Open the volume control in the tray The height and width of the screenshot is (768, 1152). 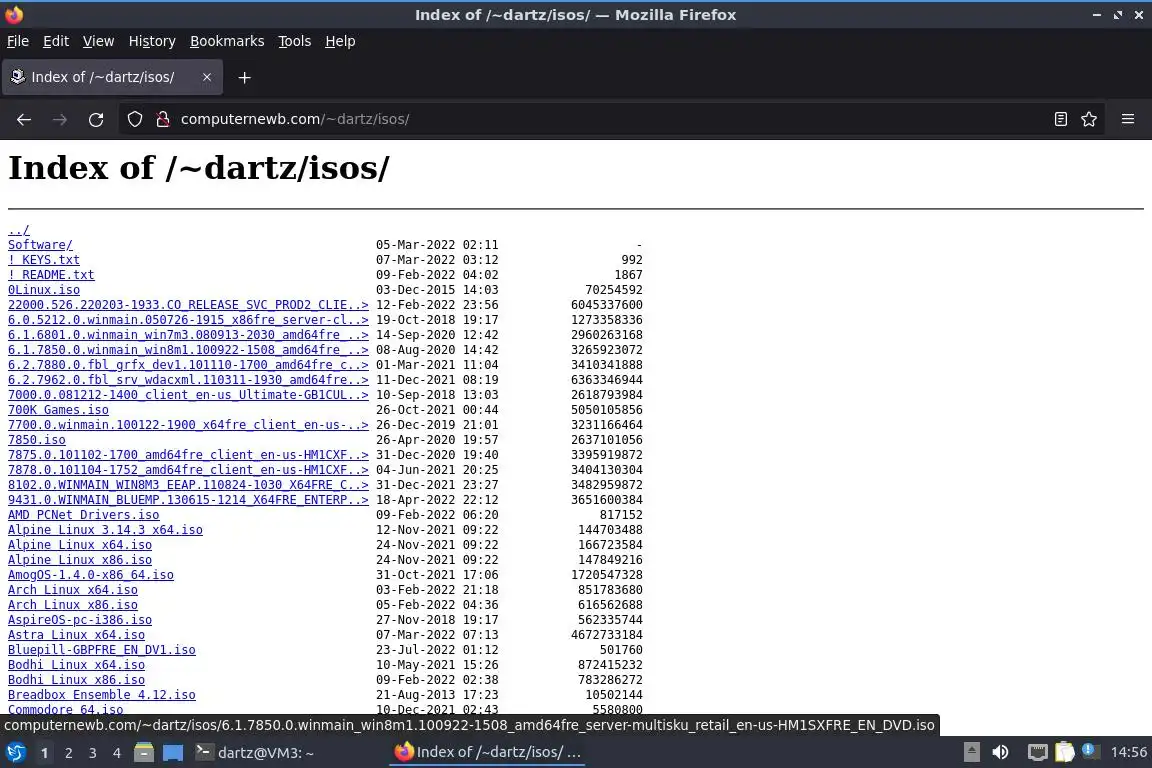coord(1000,753)
